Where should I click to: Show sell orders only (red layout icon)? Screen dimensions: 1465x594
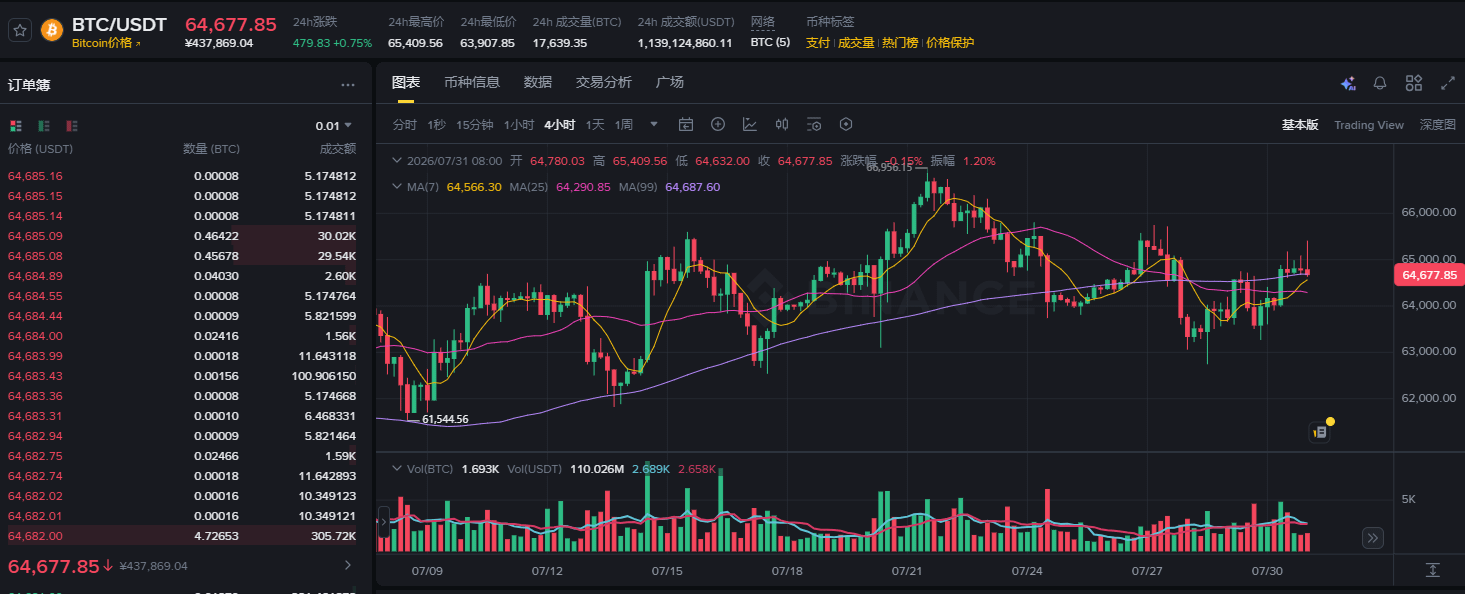click(72, 126)
